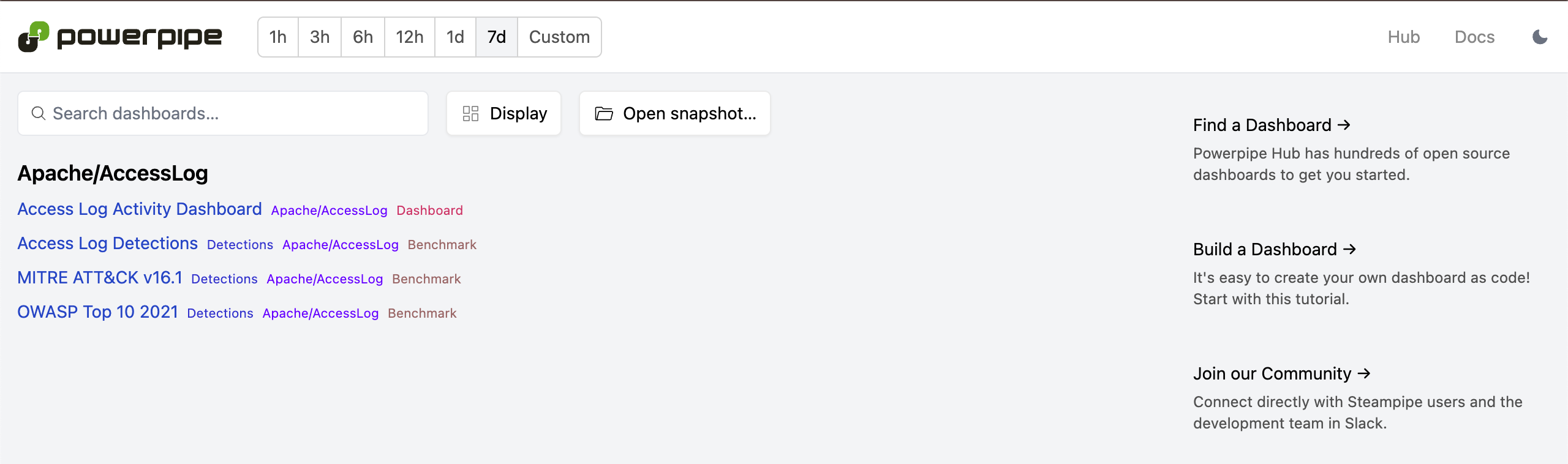Open the Display options dropdown

(504, 114)
